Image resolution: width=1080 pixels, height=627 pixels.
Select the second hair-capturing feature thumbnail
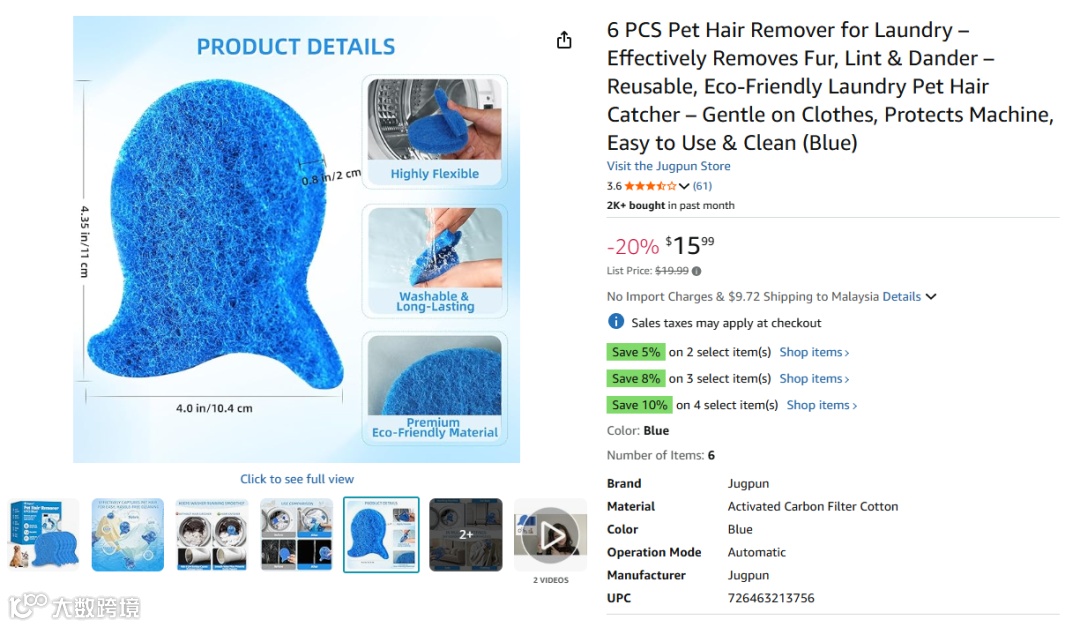point(128,535)
